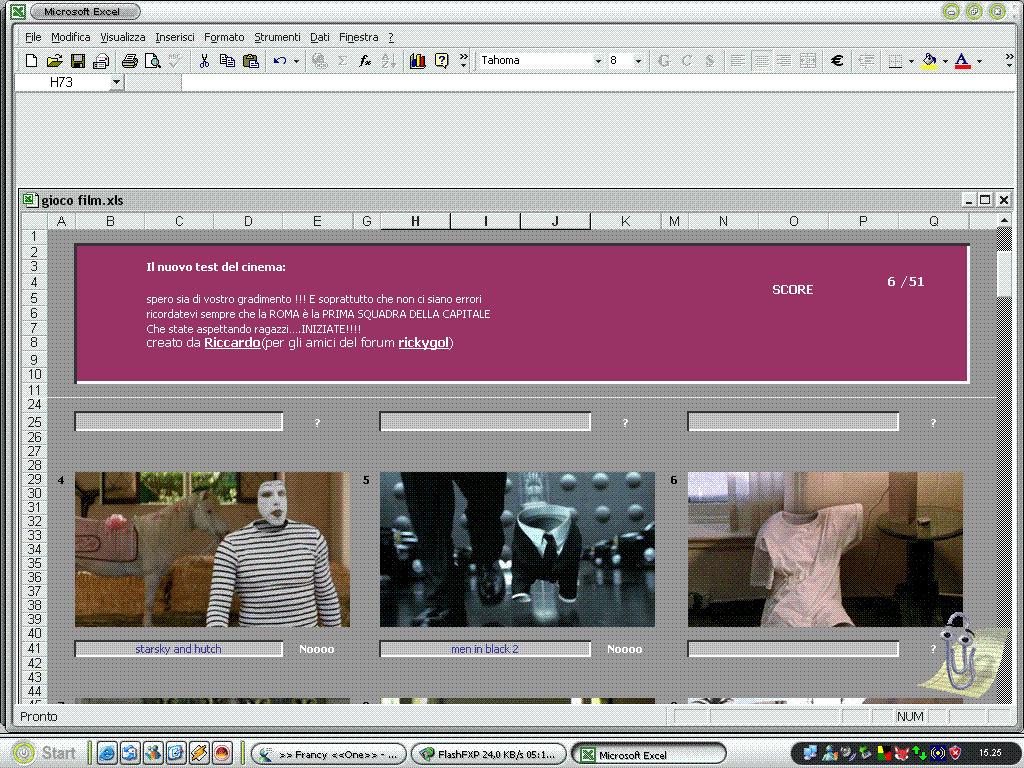Image resolution: width=1024 pixels, height=768 pixels.
Task: Open the undo history dropdown arrow
Action: pyautogui.click(x=296, y=61)
